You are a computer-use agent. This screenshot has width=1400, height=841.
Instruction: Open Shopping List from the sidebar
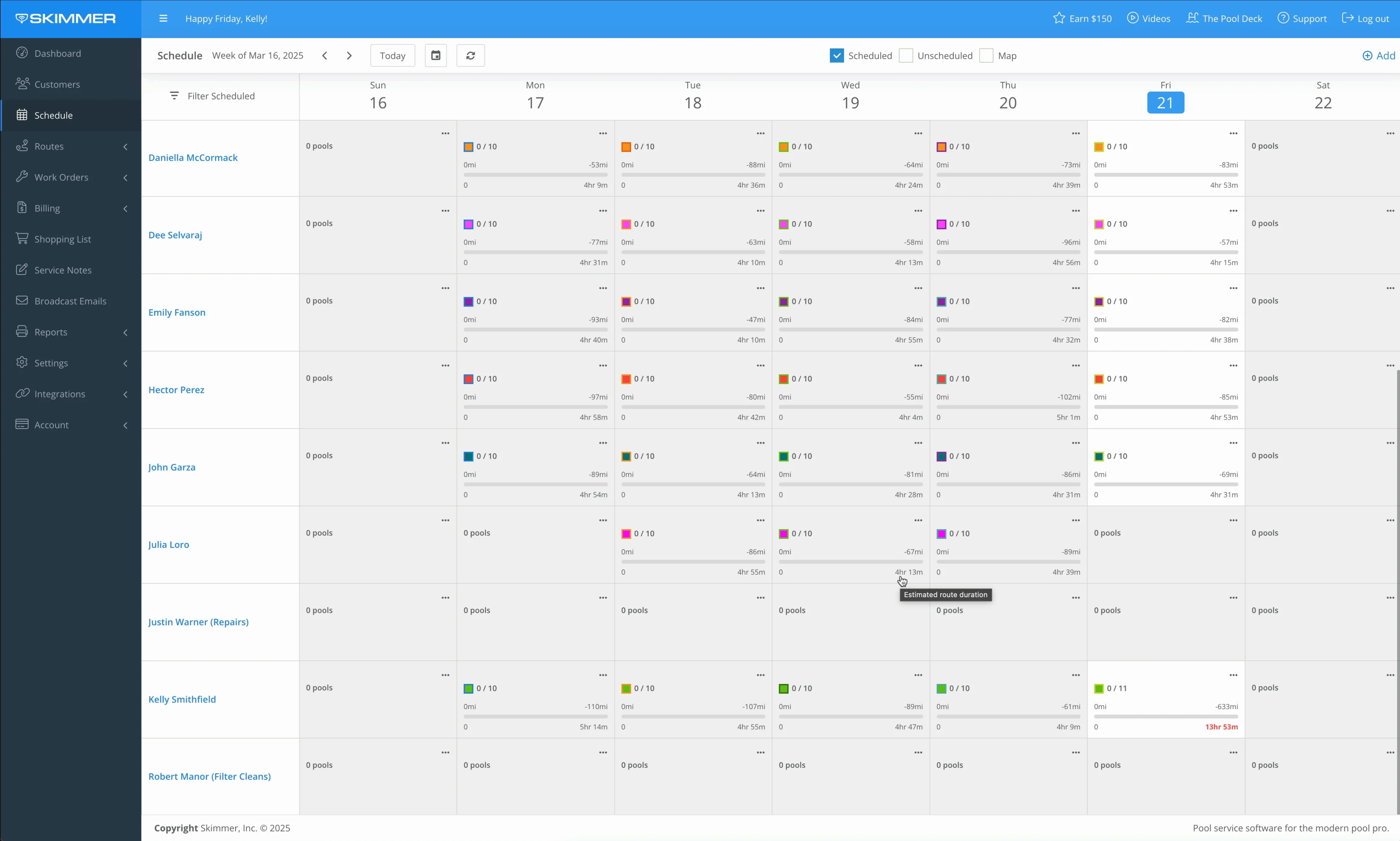(x=71, y=239)
